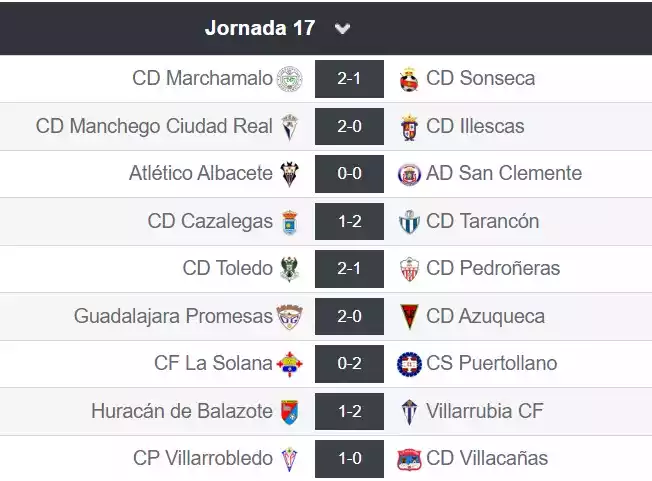This screenshot has width=652, height=481.
Task: Expand the Jornada 17 dropdown chevron
Action: click(343, 29)
